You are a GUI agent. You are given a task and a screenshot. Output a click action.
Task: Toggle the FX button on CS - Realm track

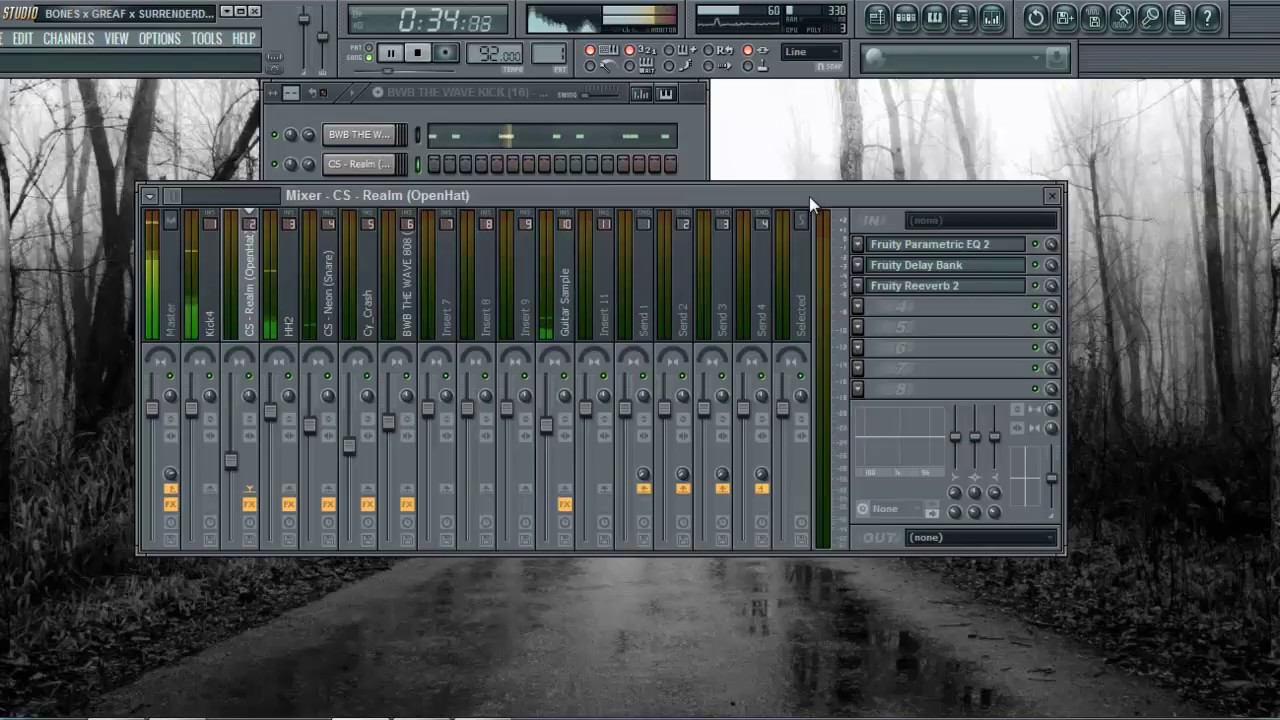[x=249, y=505]
